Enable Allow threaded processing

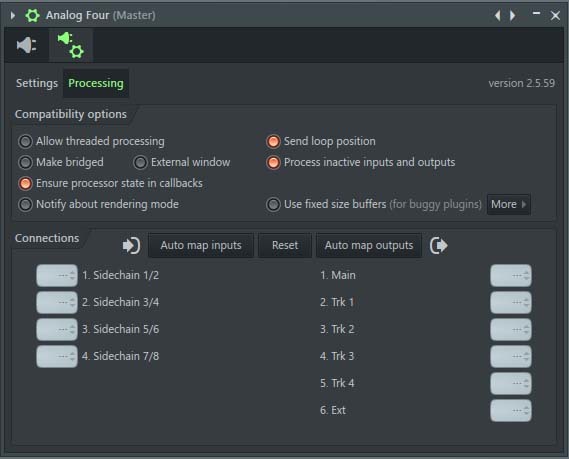[25, 142]
